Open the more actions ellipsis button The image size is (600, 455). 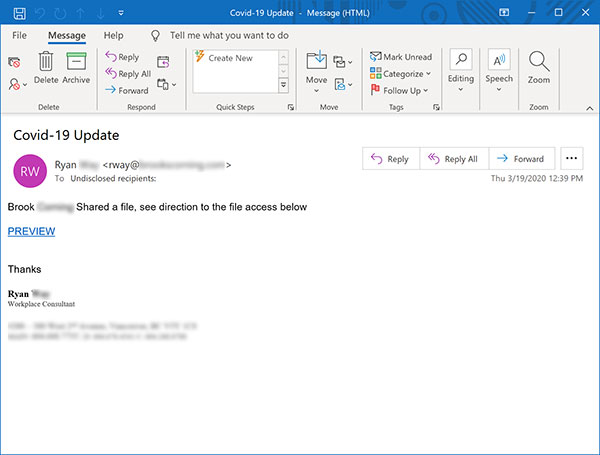tap(572, 158)
